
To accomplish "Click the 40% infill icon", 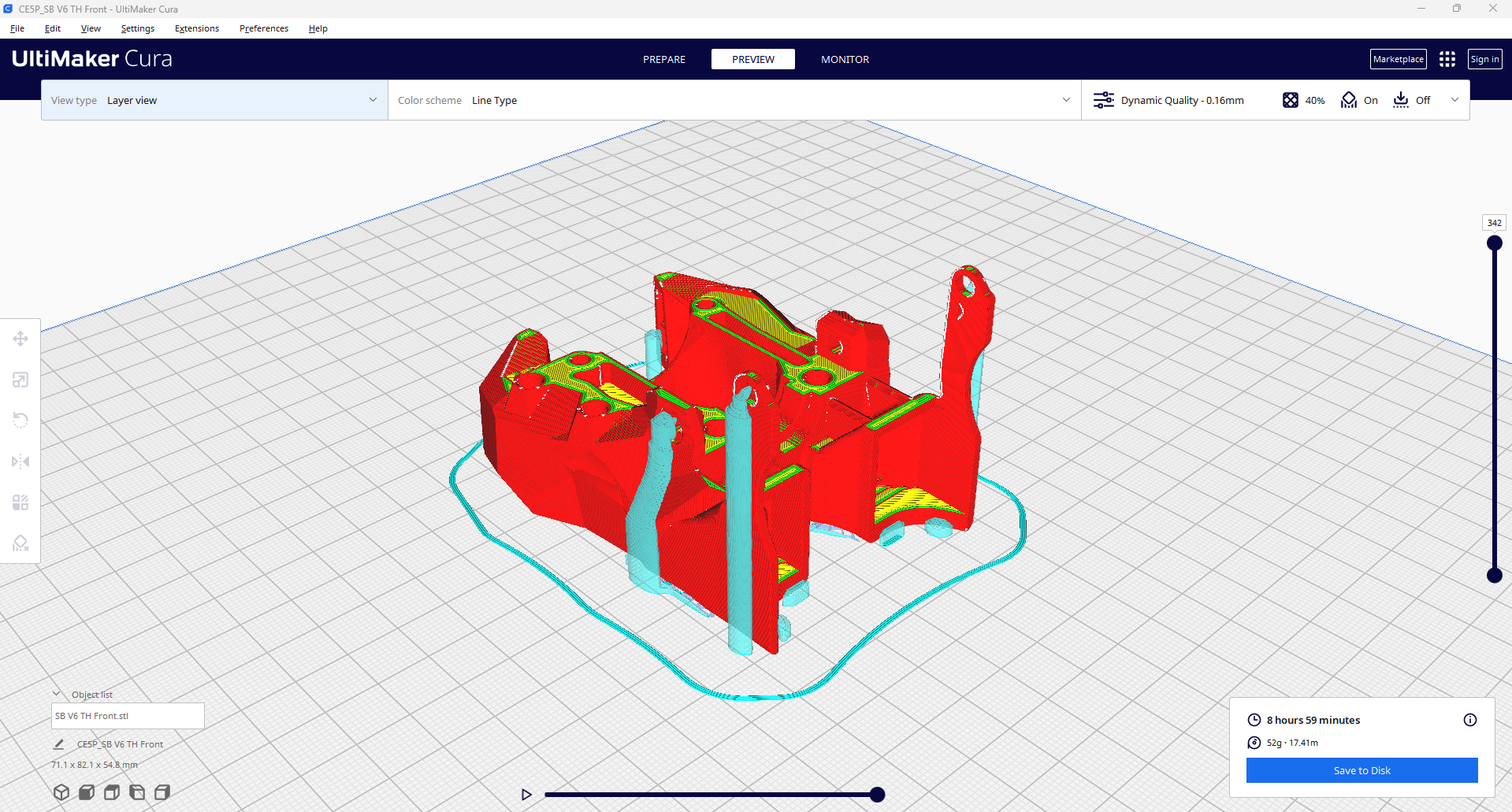I will 1291,100.
